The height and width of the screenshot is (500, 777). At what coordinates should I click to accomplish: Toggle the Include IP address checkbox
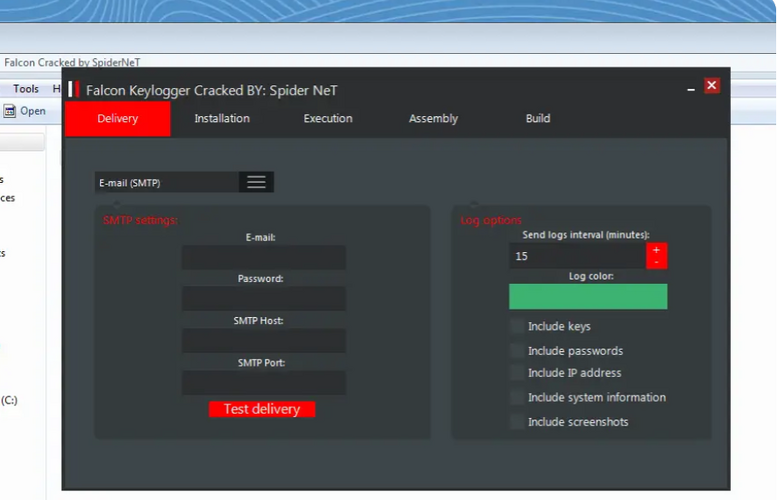click(517, 372)
